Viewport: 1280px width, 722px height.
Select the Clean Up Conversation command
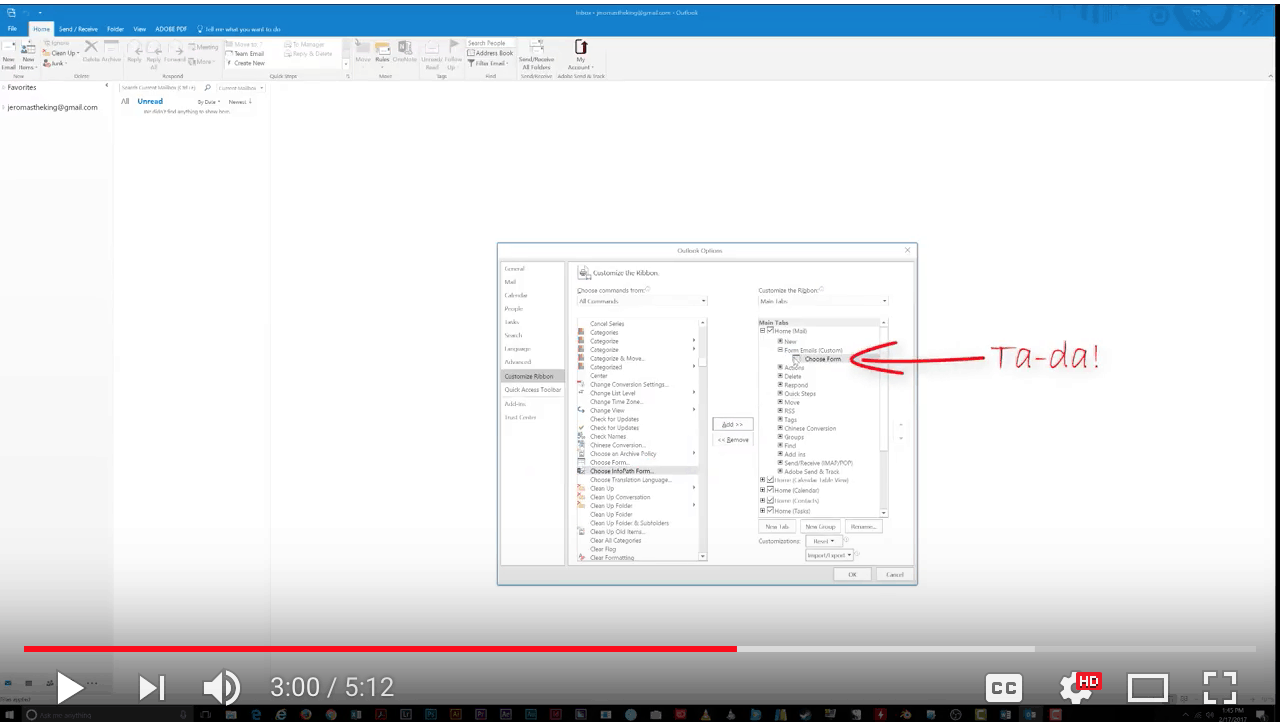620,497
